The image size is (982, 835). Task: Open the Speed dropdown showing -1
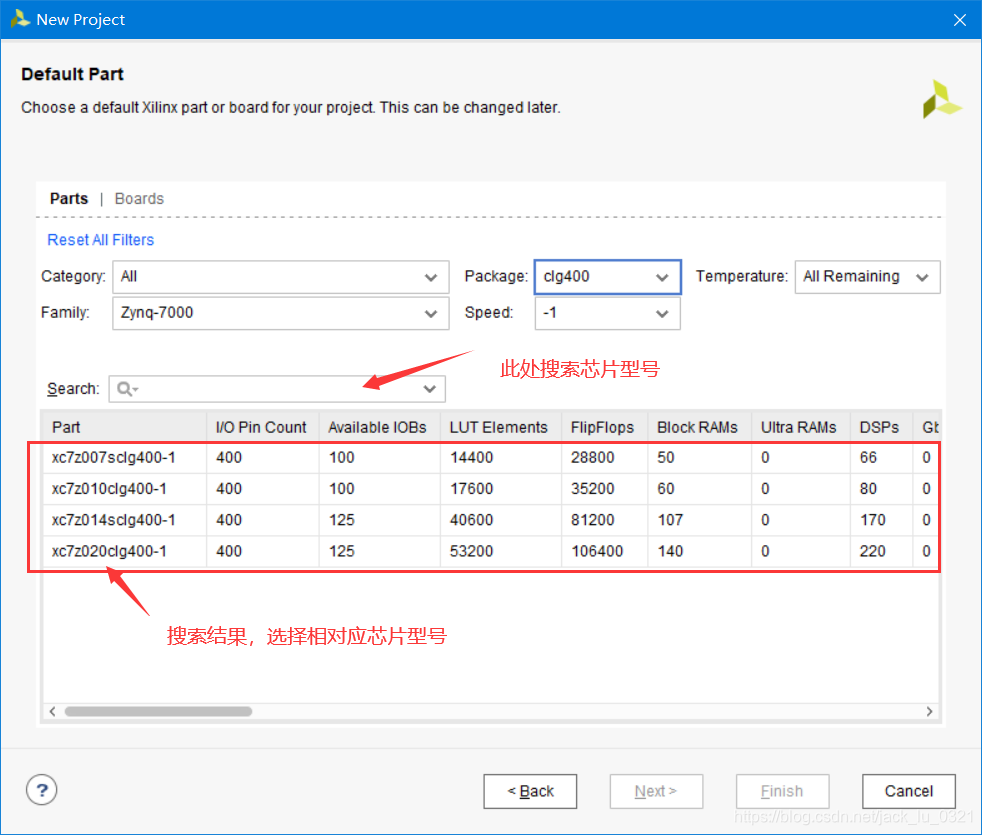click(607, 313)
